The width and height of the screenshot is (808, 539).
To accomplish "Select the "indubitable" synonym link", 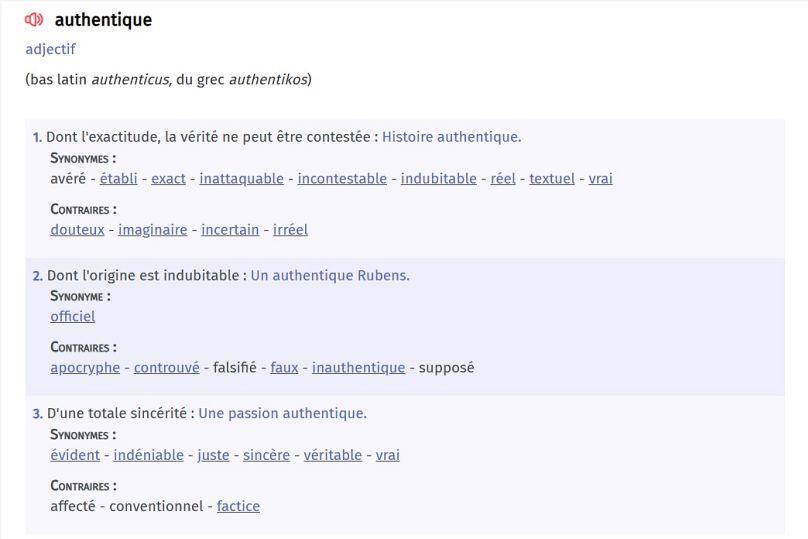I will click(x=438, y=179).
